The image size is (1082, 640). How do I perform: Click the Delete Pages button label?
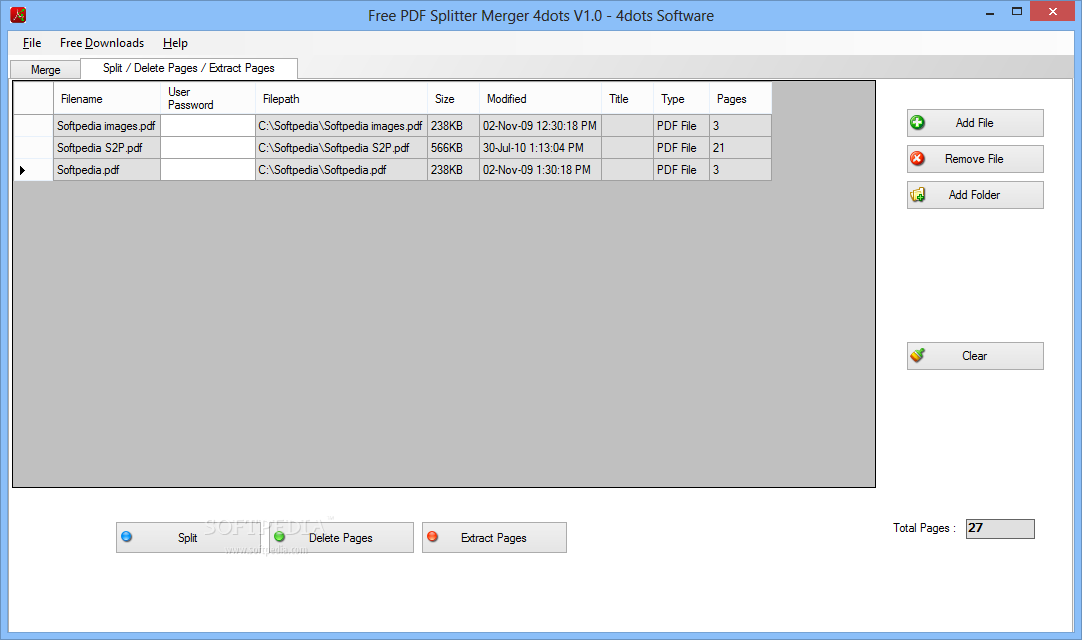click(341, 538)
